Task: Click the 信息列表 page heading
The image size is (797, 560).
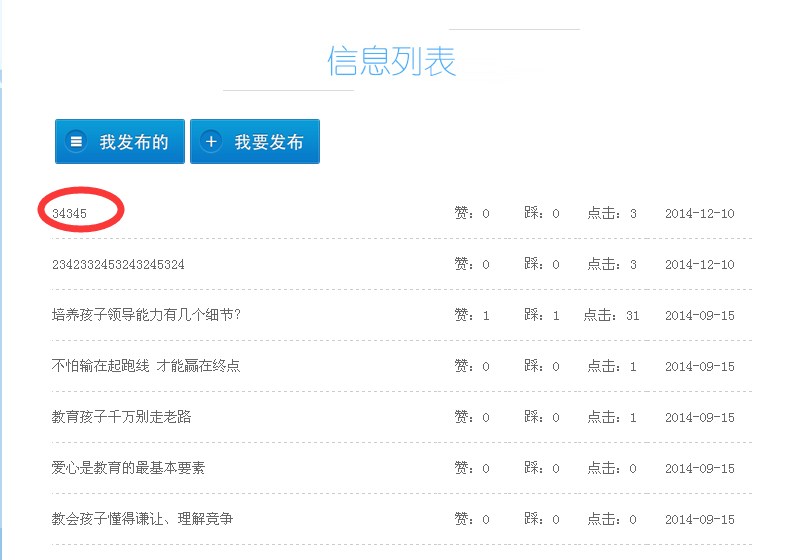Action: pos(391,61)
